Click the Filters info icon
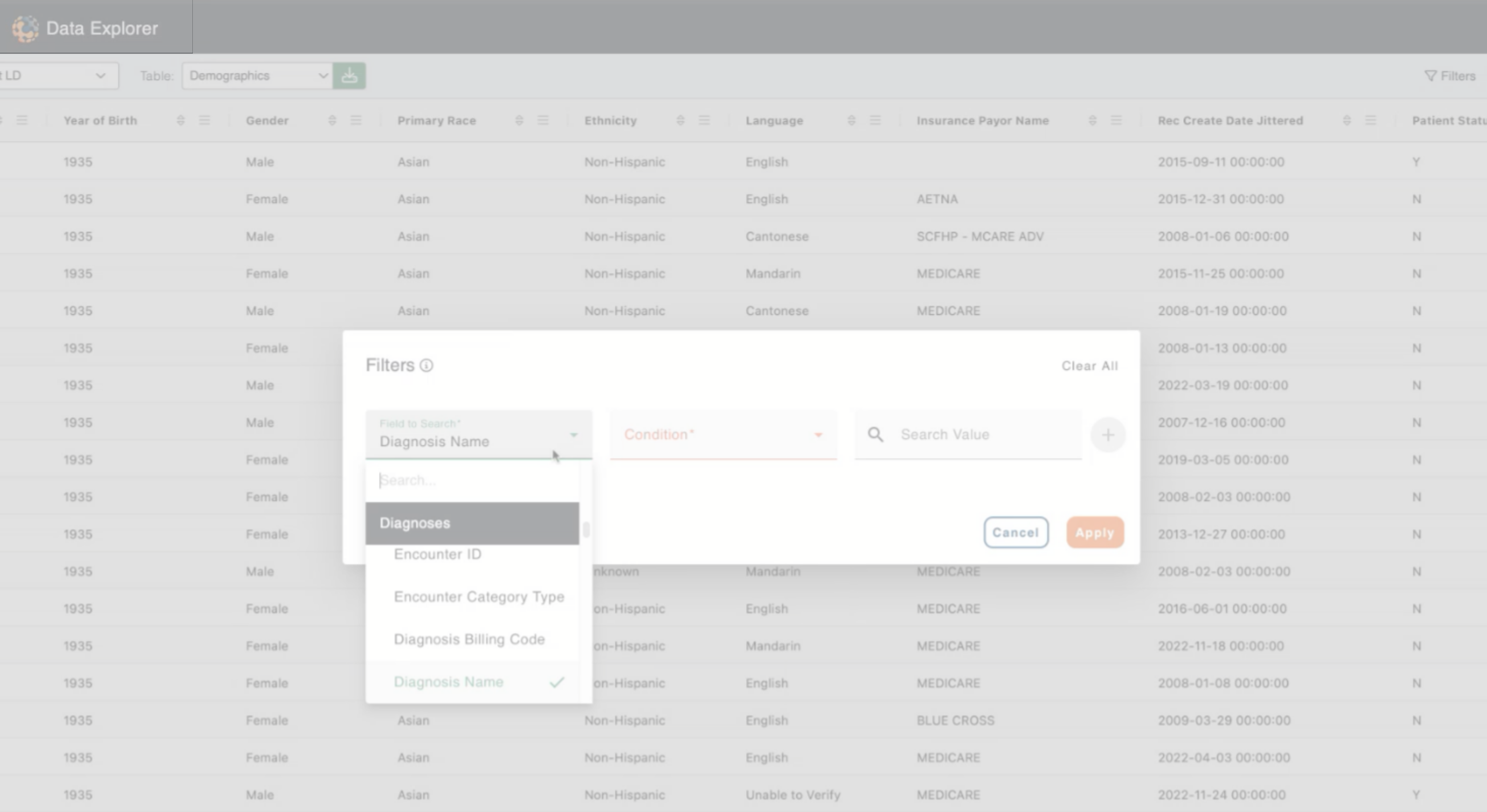 pos(426,365)
